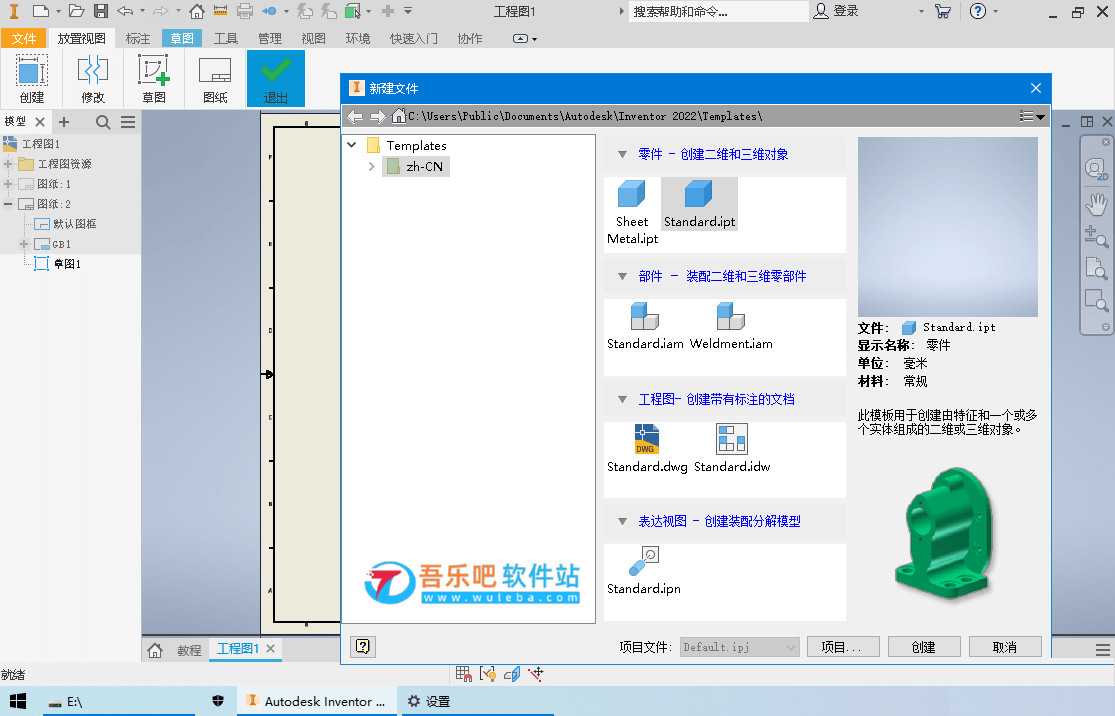The width and height of the screenshot is (1115, 716).
Task: Click the Measure ruler icon
Action: pos(220,11)
